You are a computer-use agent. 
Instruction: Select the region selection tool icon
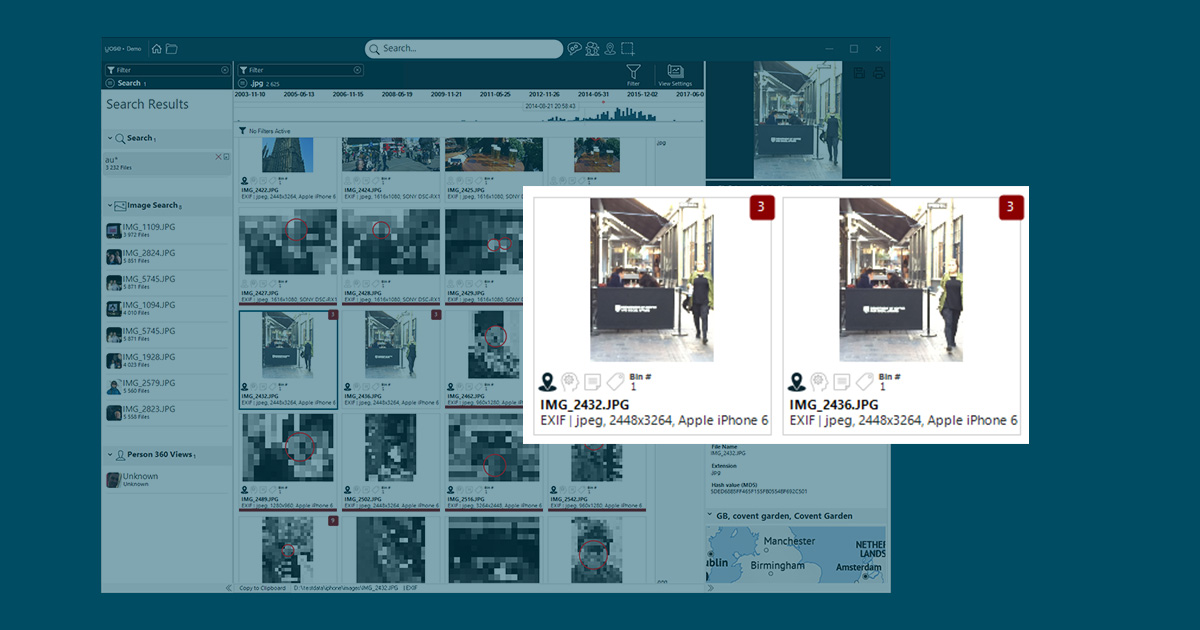point(628,48)
